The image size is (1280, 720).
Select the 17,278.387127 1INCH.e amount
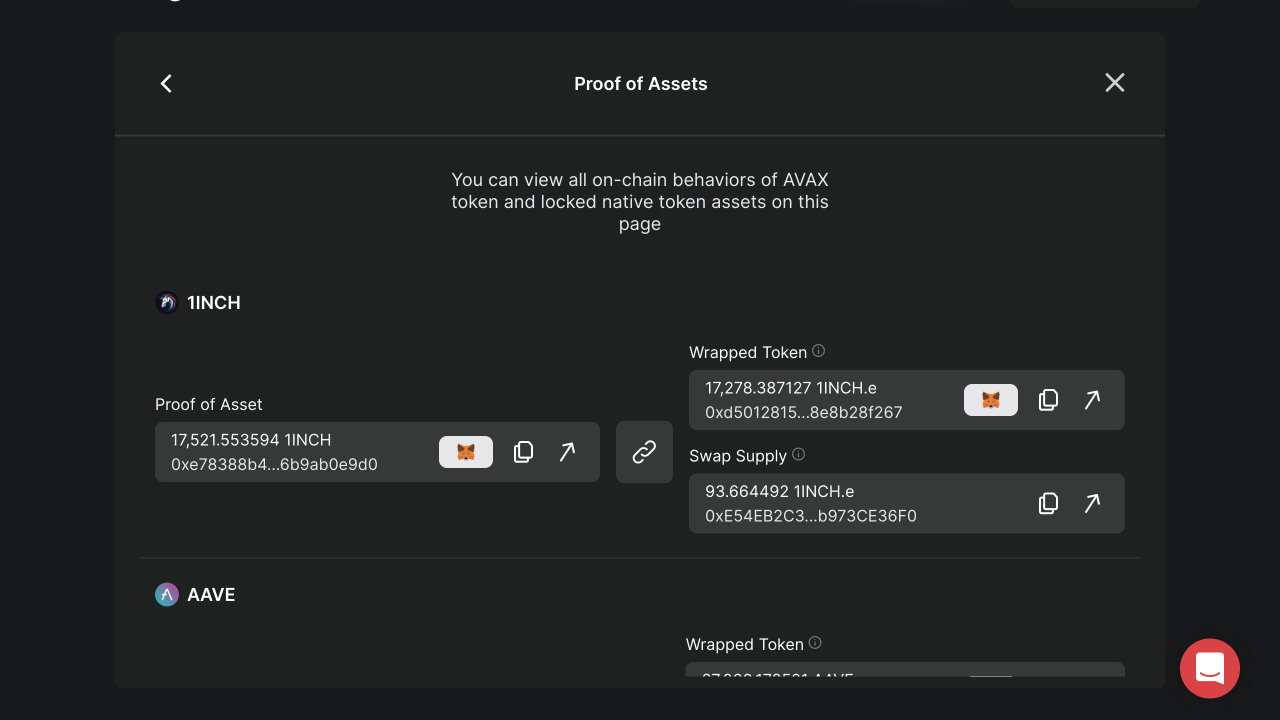point(791,388)
